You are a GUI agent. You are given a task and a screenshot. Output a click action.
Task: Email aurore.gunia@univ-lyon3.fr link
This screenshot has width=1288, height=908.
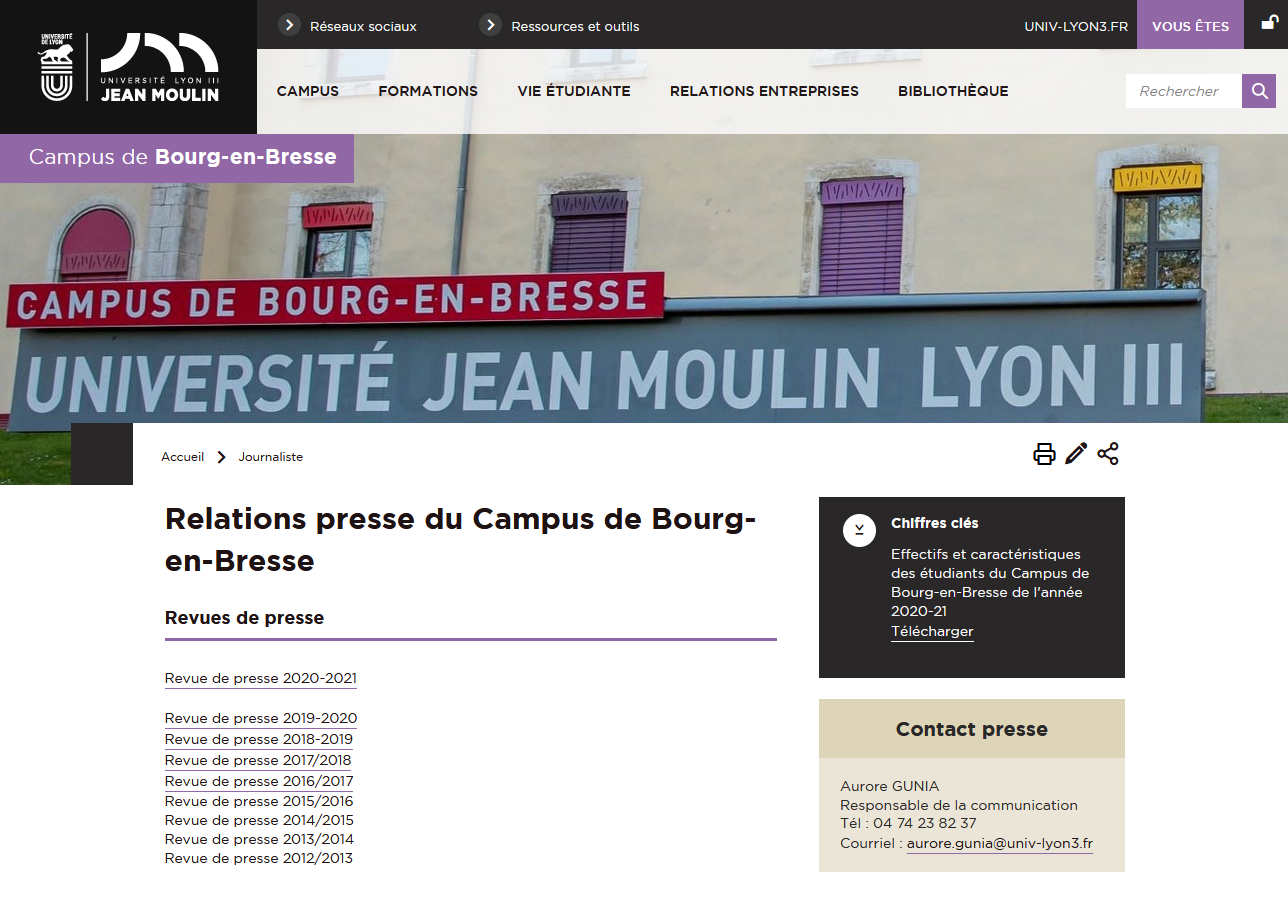[x=999, y=843]
